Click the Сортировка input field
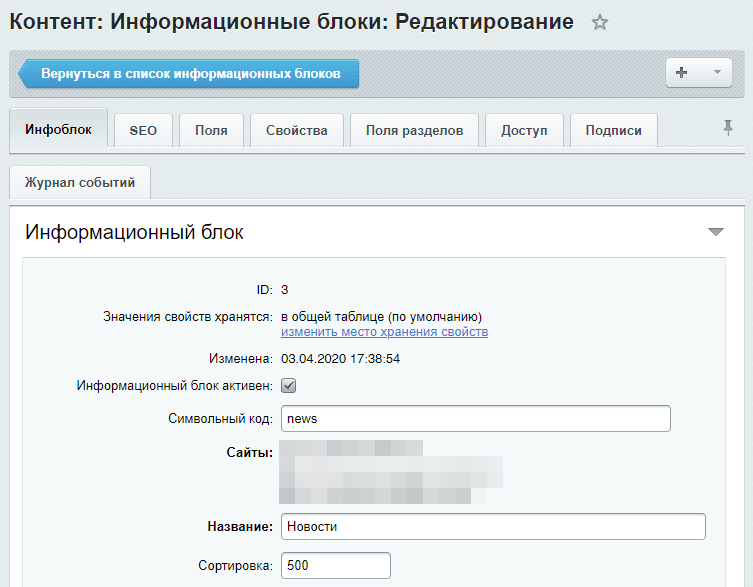The width and height of the screenshot is (753, 587). (x=335, y=565)
